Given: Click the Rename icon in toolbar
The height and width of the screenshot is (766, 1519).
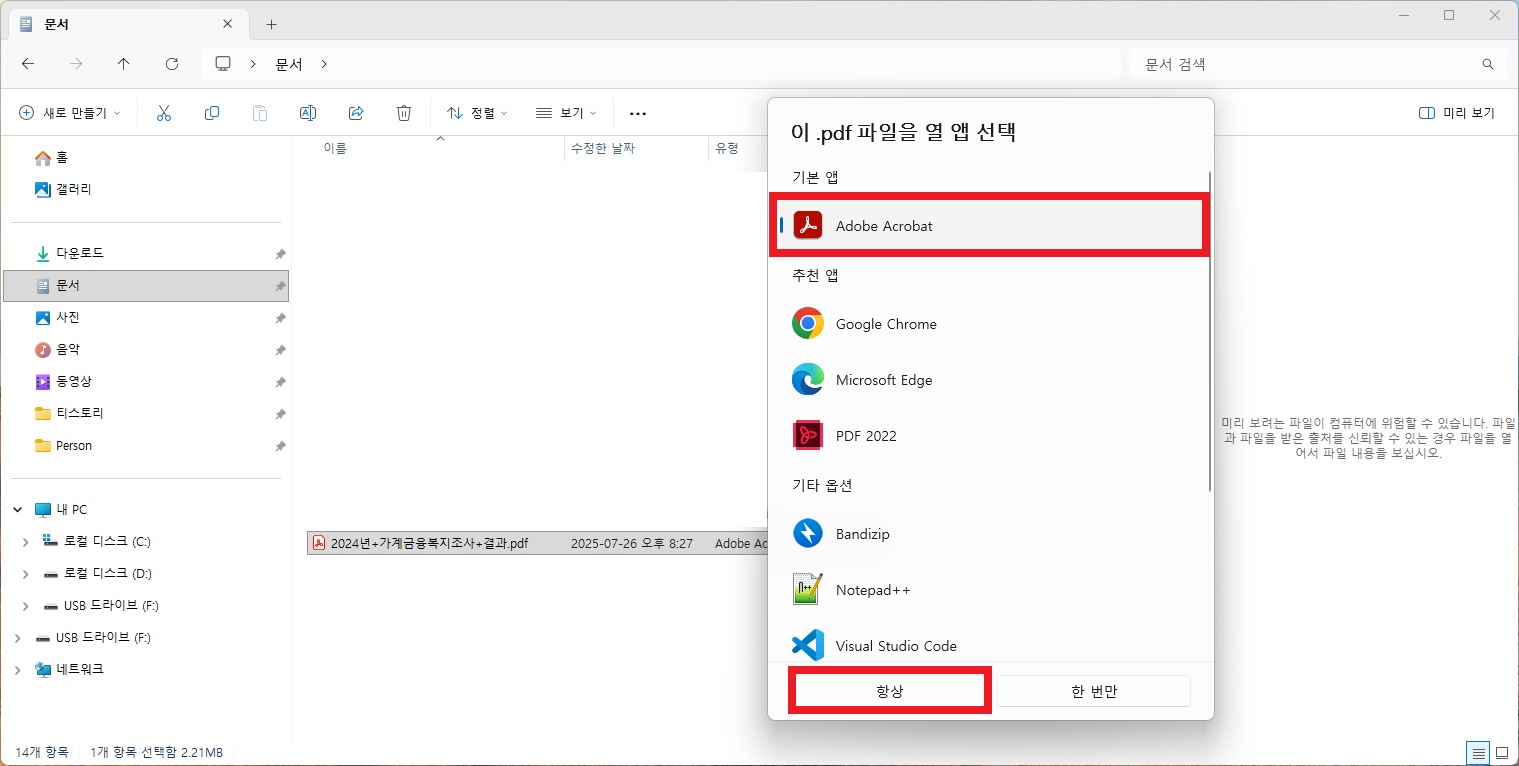Looking at the screenshot, I should pos(308,113).
